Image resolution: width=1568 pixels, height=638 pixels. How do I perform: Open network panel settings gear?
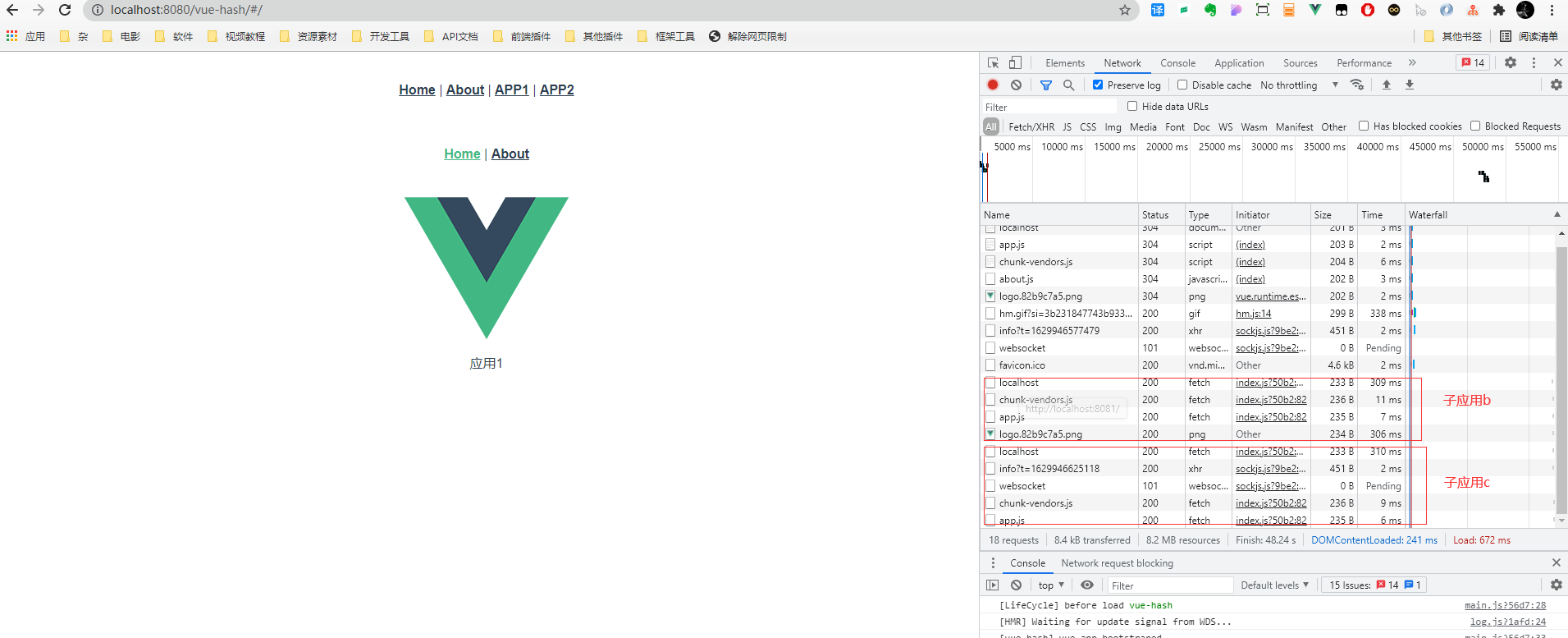tap(1556, 85)
